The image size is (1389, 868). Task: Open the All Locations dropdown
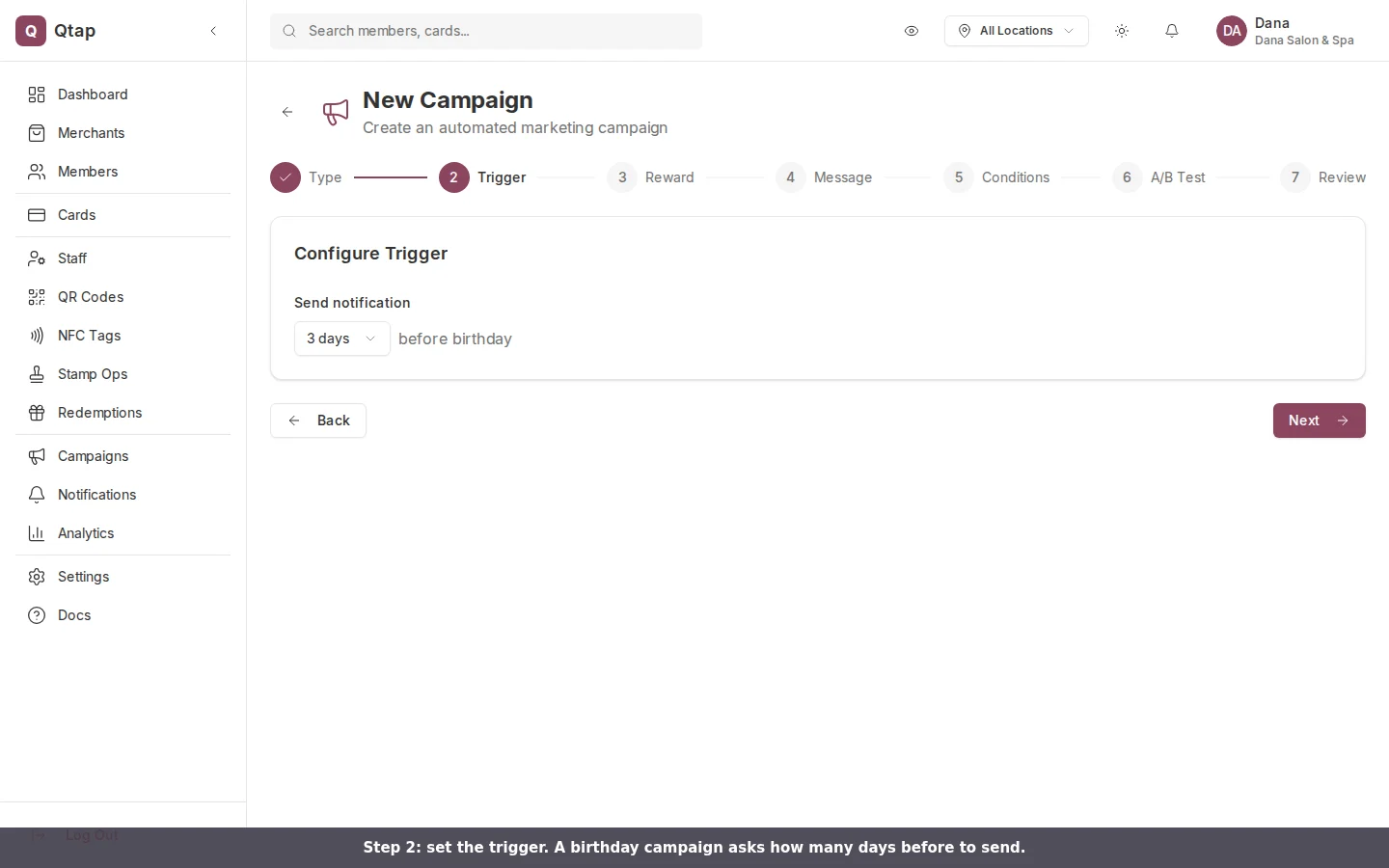pyautogui.click(x=1017, y=31)
